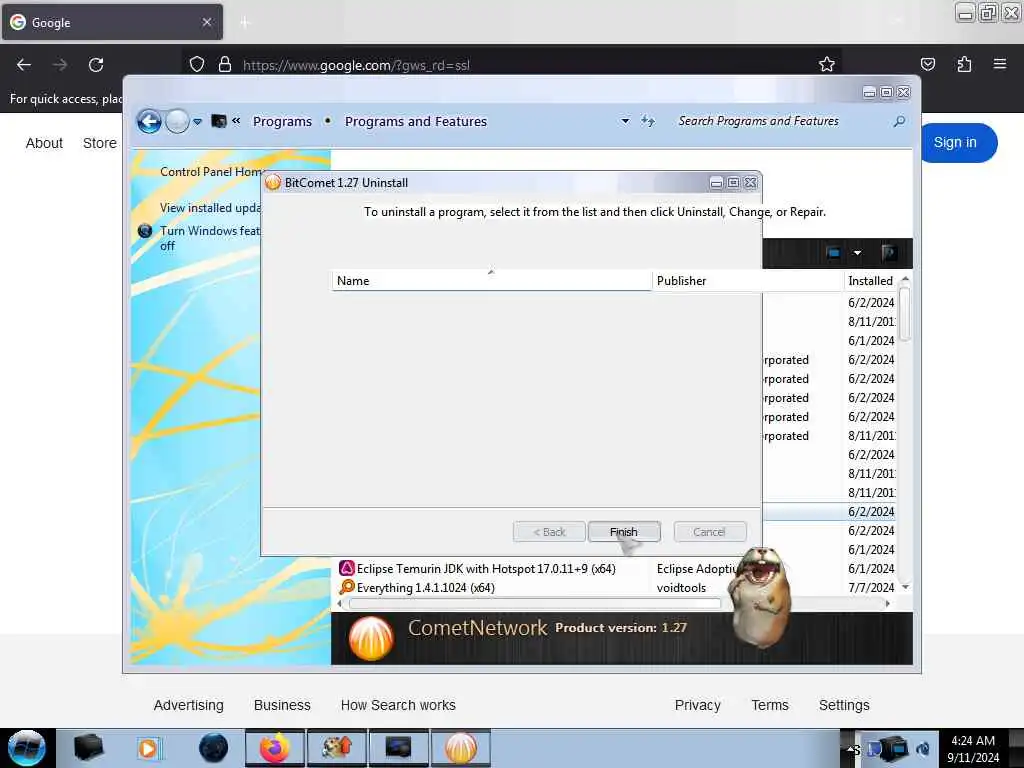The image size is (1024, 768).
Task: Sort by Name column header
Action: coord(492,281)
